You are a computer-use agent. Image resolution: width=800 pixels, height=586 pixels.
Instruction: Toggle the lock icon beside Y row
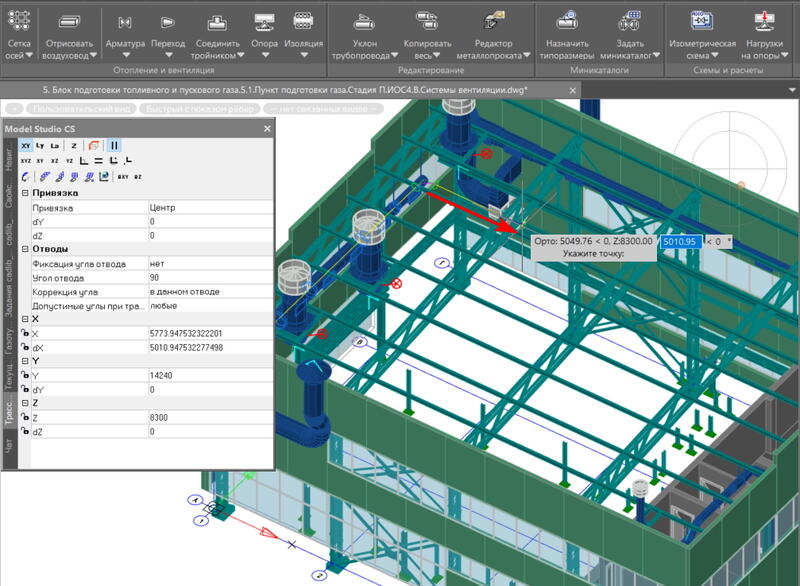click(x=24, y=375)
